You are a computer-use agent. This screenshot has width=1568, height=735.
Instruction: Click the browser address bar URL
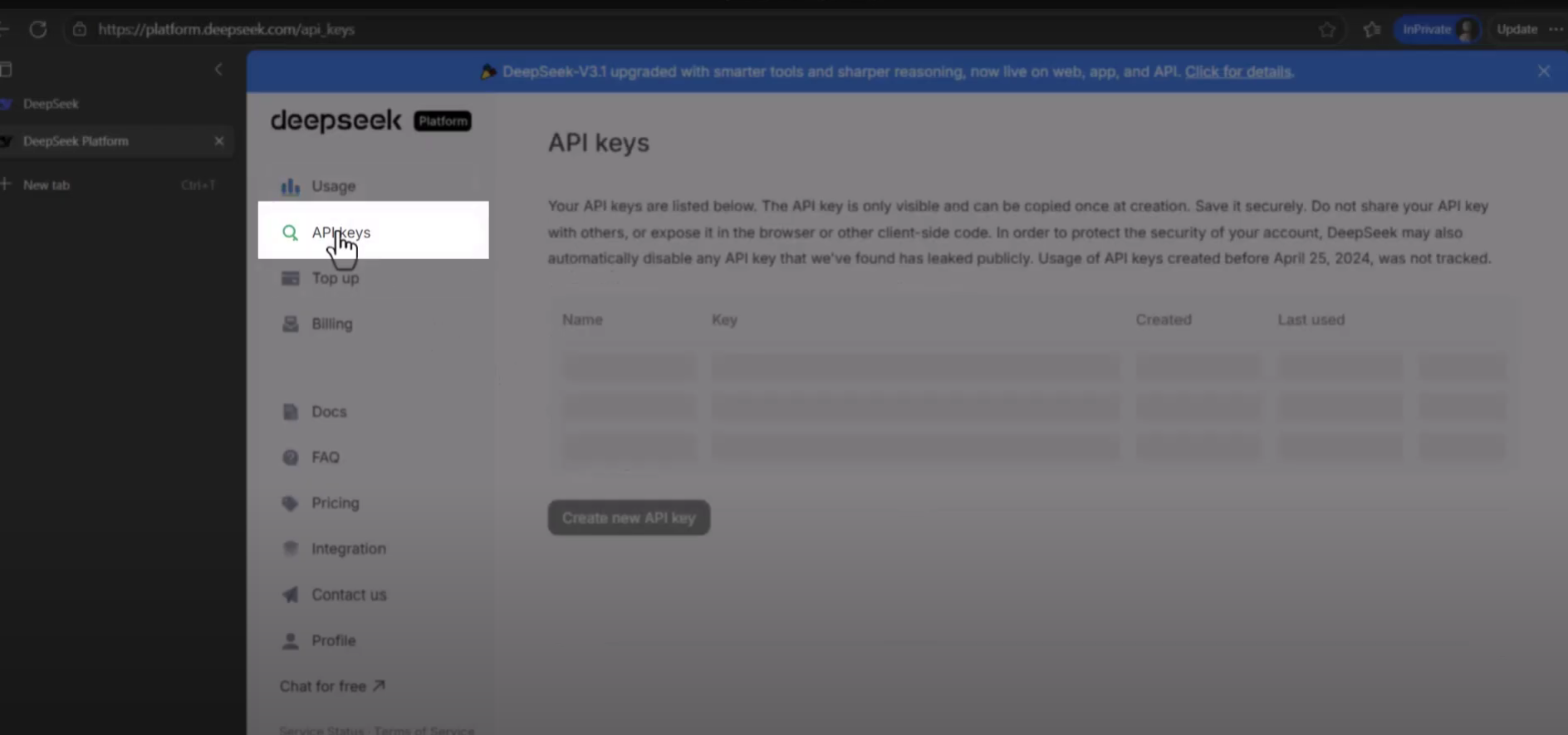(226, 29)
